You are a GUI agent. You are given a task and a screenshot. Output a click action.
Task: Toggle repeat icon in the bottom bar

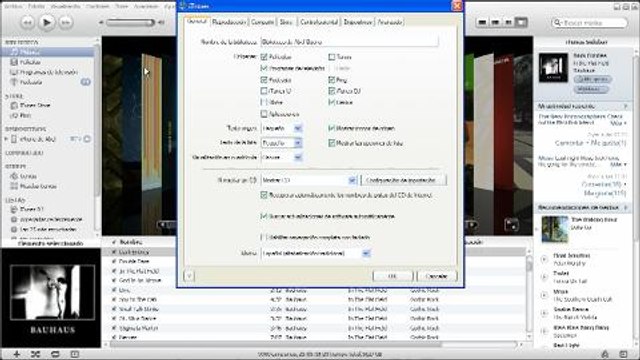pyautogui.click(x=55, y=354)
